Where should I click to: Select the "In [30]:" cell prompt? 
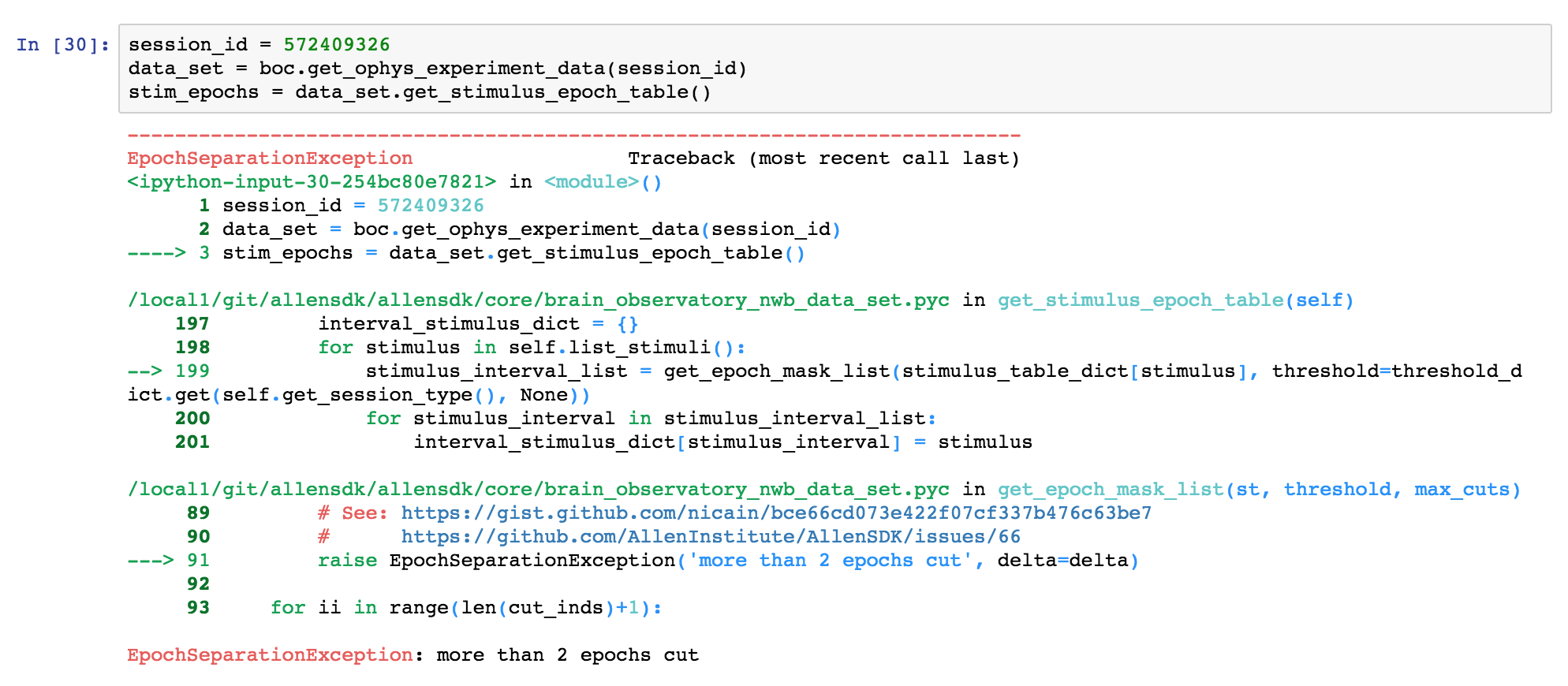click(x=63, y=45)
